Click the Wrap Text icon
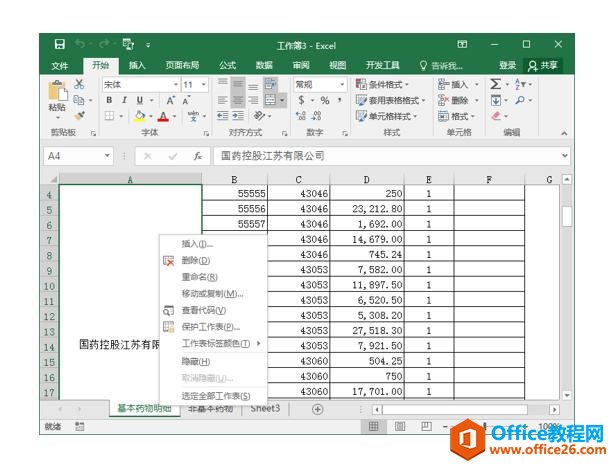This screenshot has height=467, width=613. click(x=270, y=84)
